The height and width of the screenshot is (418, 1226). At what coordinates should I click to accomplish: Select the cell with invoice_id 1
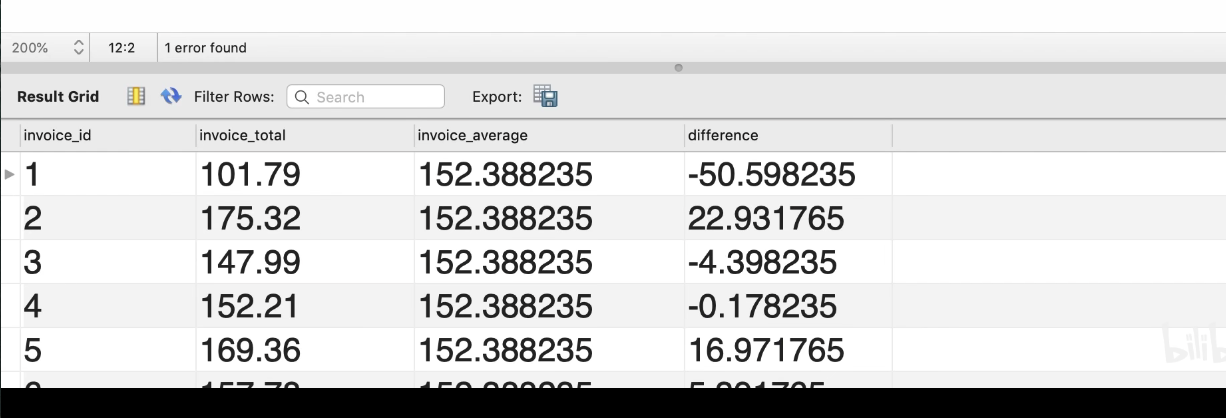click(107, 175)
